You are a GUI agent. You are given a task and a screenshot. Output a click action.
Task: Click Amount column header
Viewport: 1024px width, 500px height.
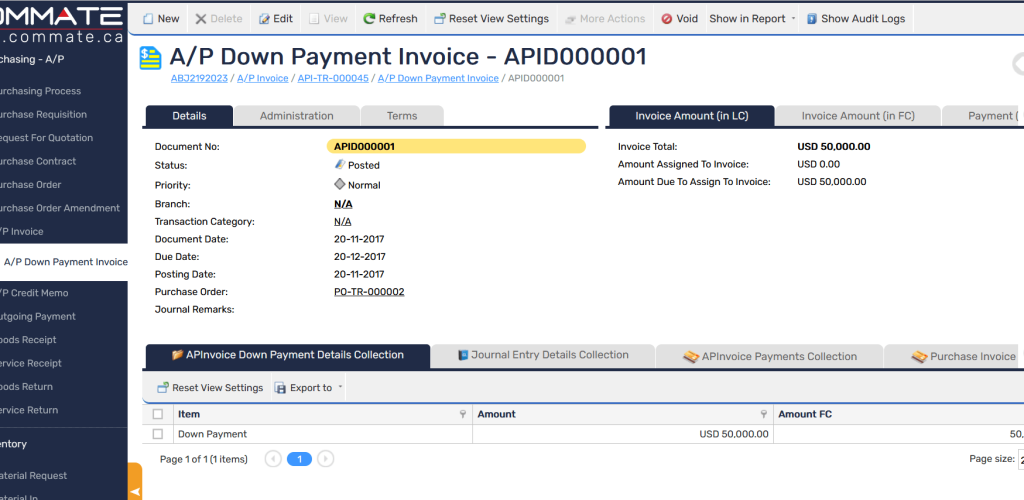click(622, 414)
